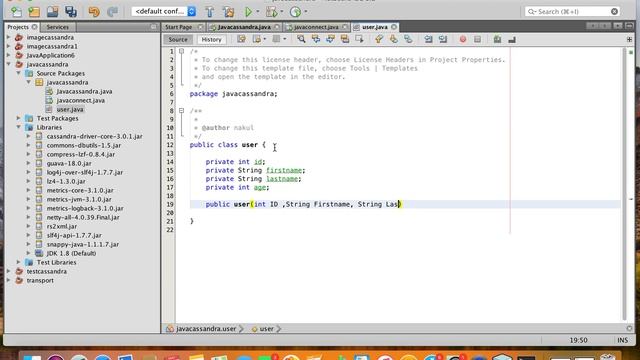Switch to the Services tab

58,27
